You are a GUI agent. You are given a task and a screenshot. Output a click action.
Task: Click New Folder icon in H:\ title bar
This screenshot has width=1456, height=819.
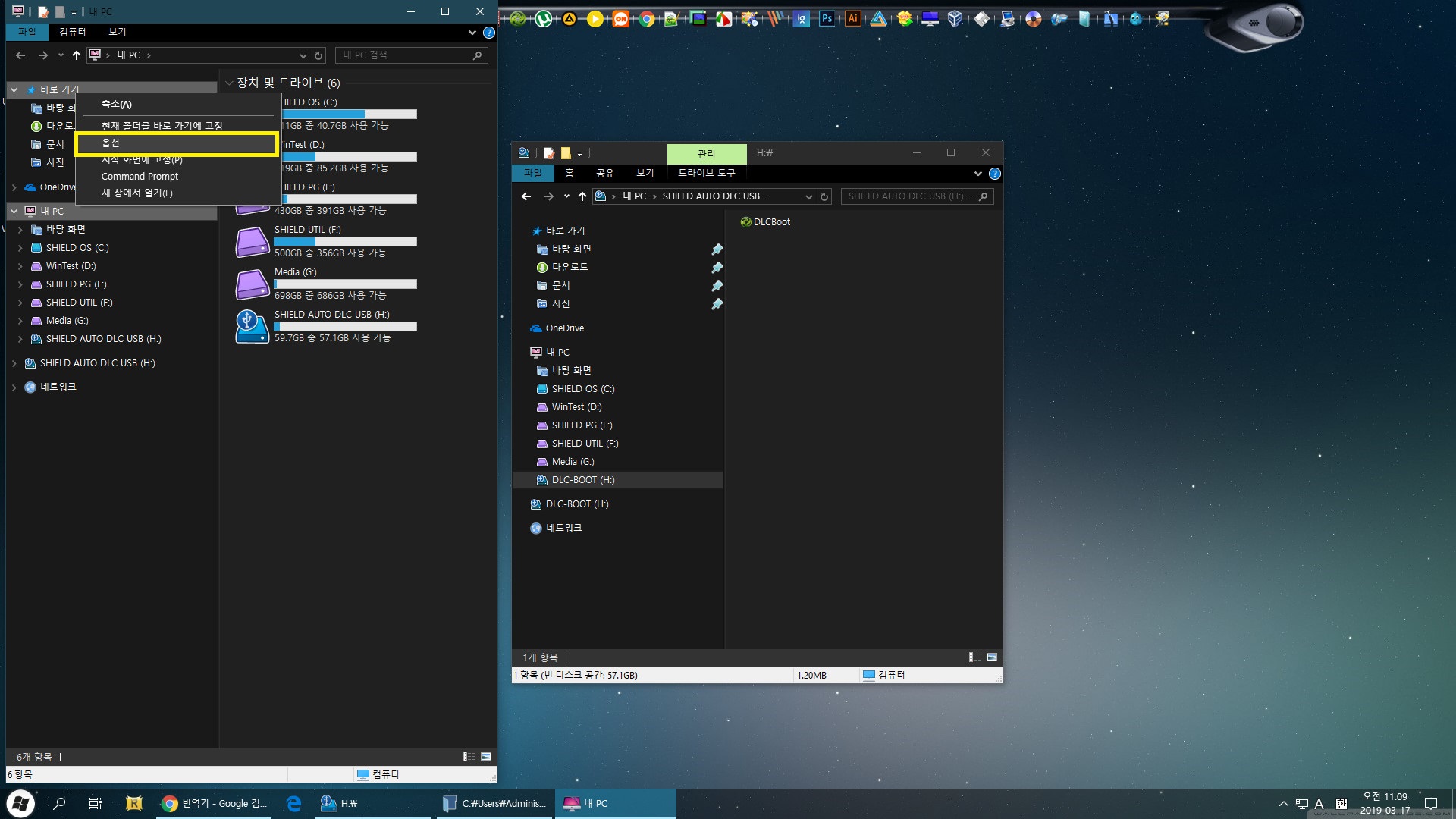point(566,153)
